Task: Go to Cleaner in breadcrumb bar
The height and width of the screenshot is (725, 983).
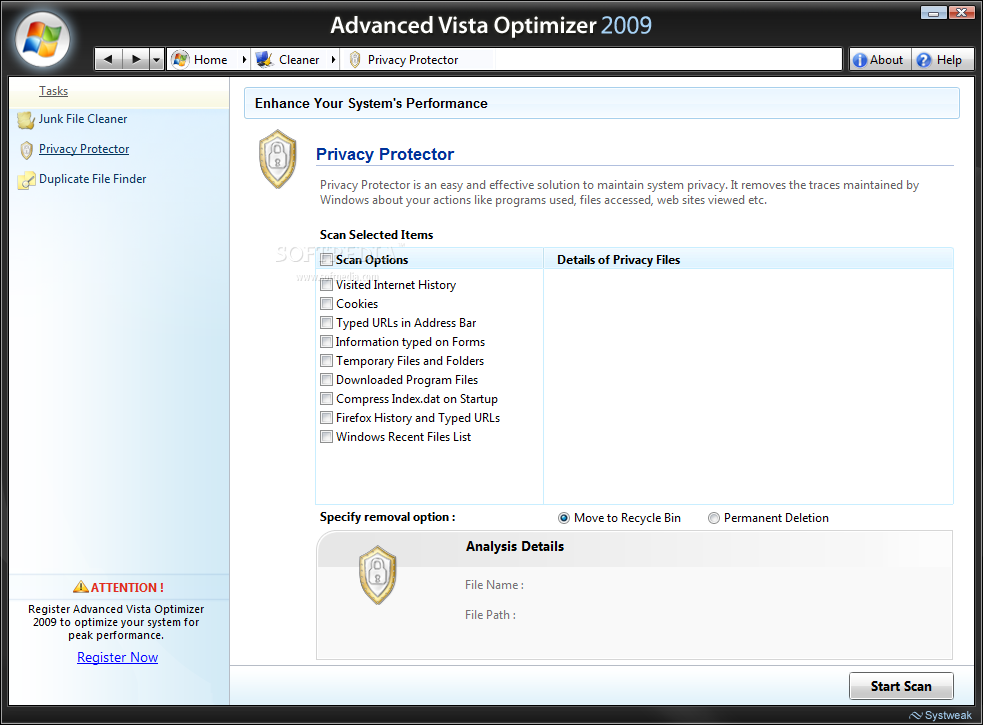Action: point(299,60)
